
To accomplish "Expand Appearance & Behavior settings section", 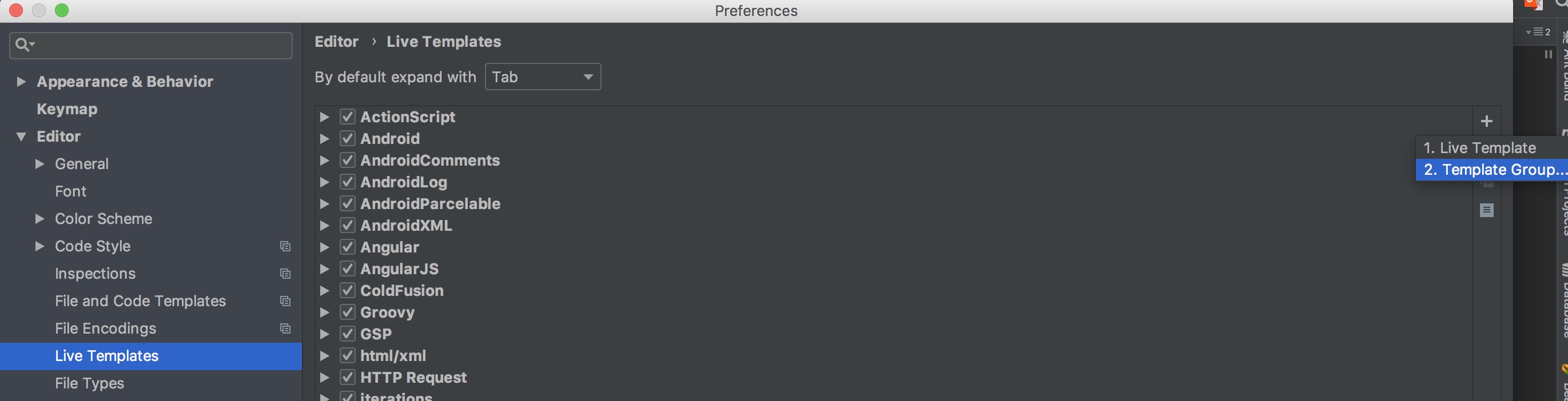I will (x=21, y=82).
